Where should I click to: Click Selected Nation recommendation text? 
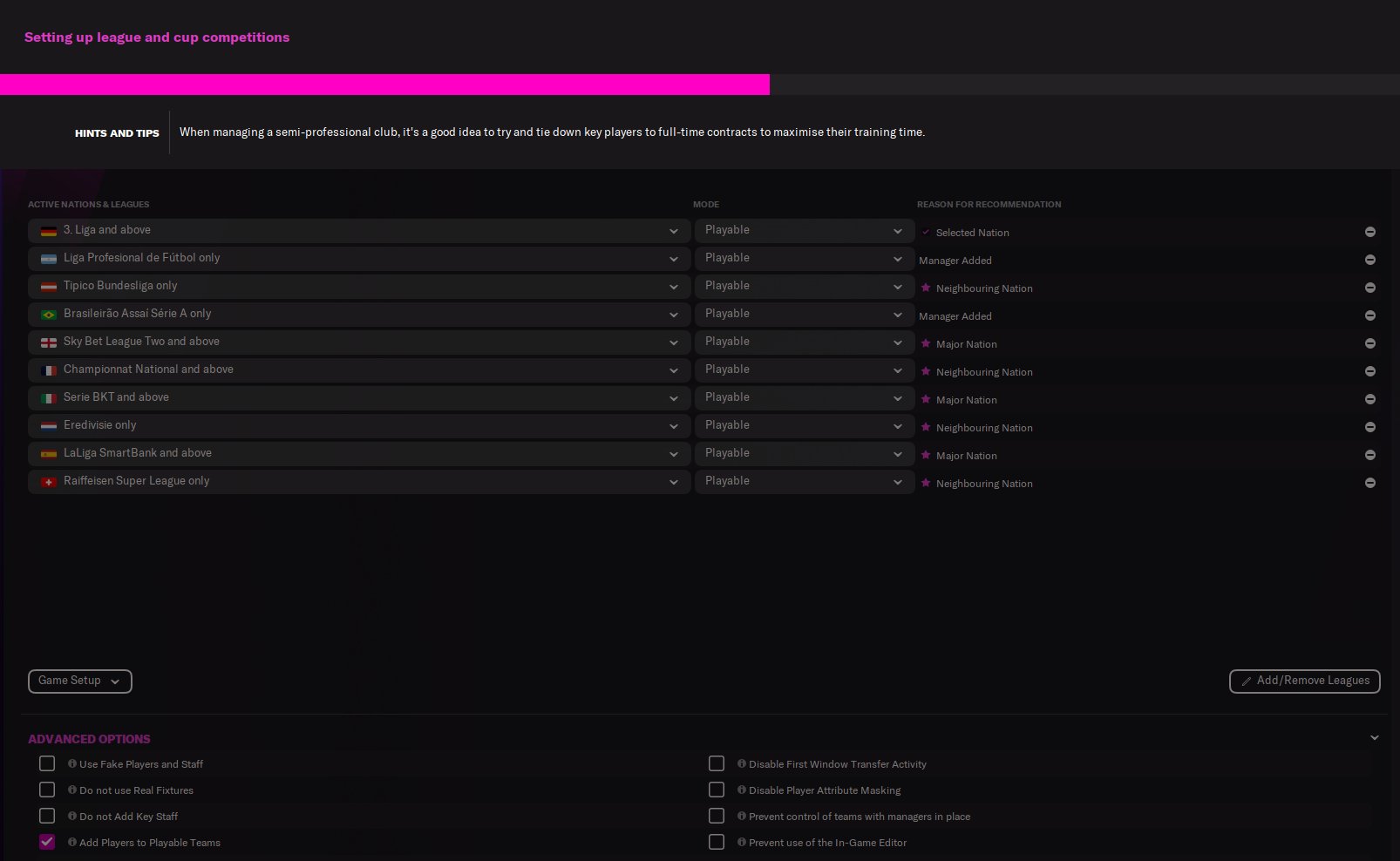pos(972,233)
